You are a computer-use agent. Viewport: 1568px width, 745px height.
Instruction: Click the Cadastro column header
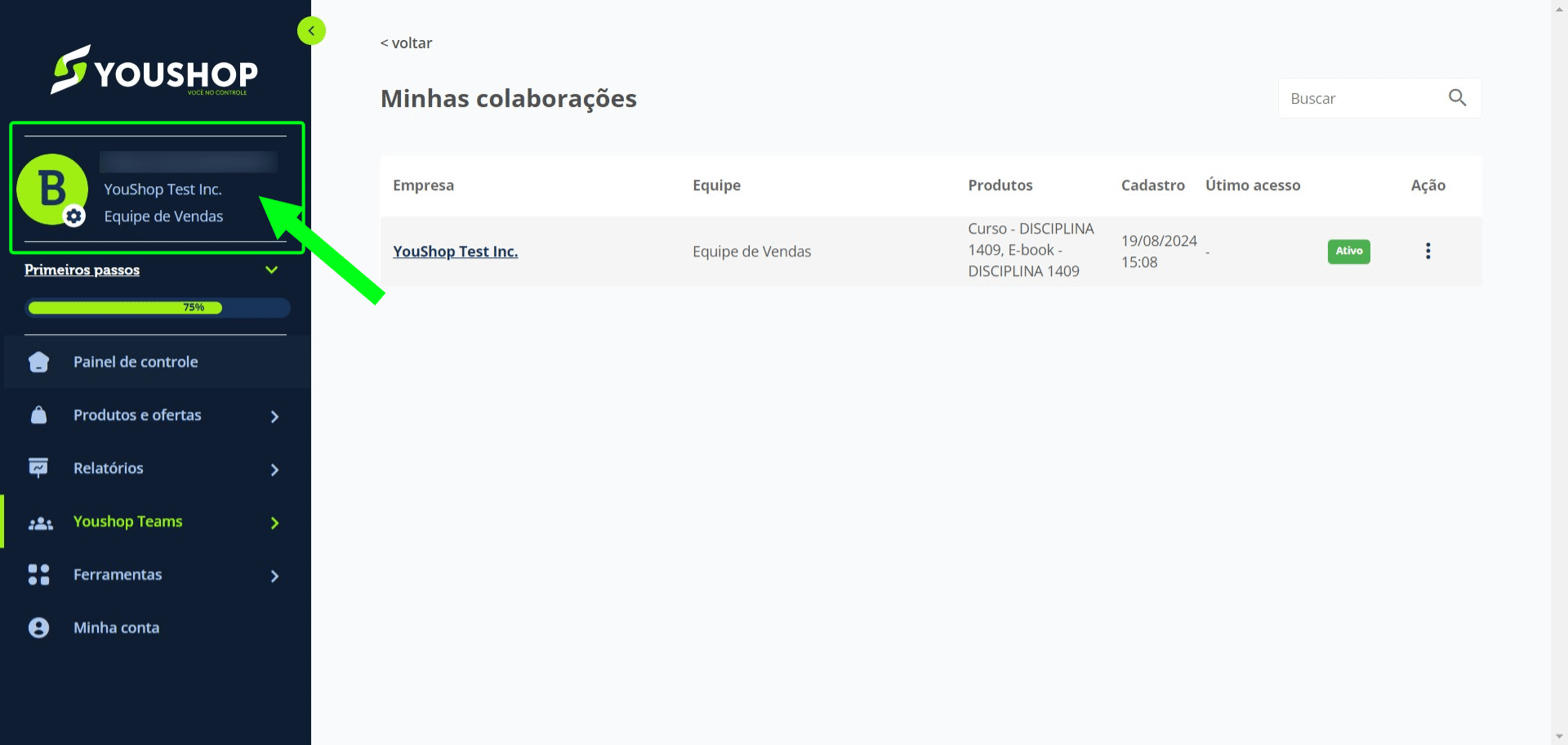point(1152,185)
